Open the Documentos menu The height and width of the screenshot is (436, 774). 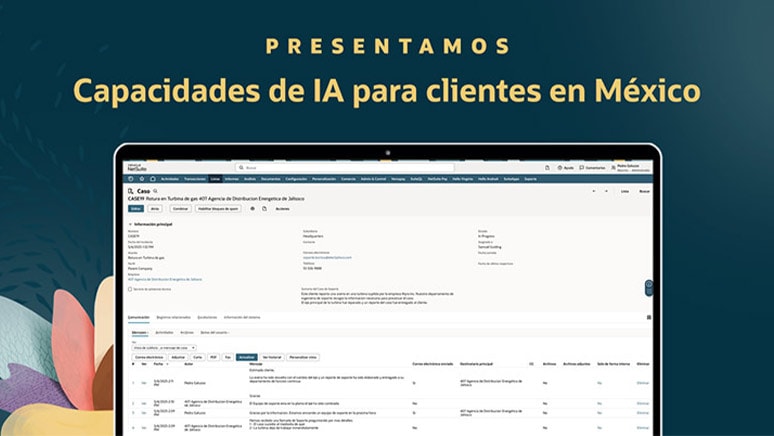point(271,179)
